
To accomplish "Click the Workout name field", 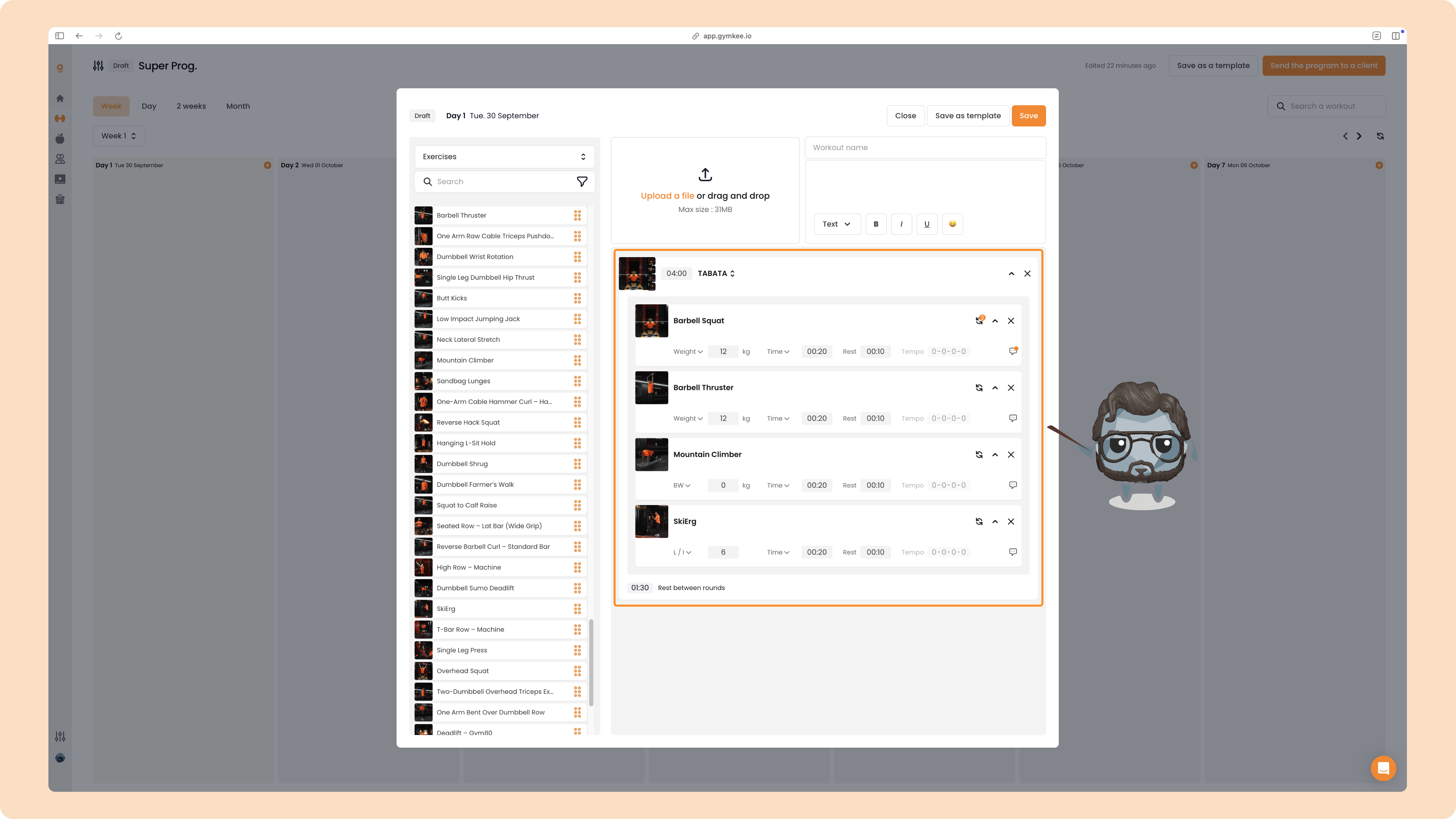I will point(925,148).
